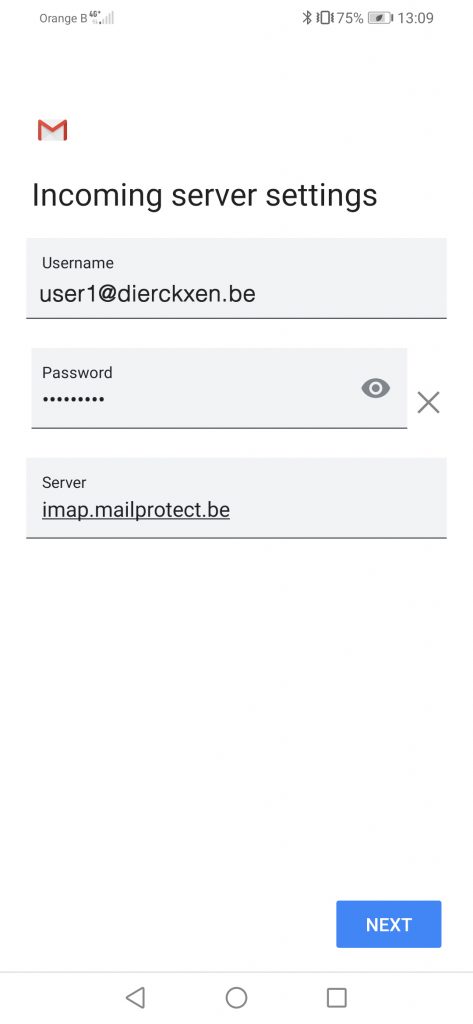
Task: Go back with the triangle navigation icon
Action: [x=135, y=997]
